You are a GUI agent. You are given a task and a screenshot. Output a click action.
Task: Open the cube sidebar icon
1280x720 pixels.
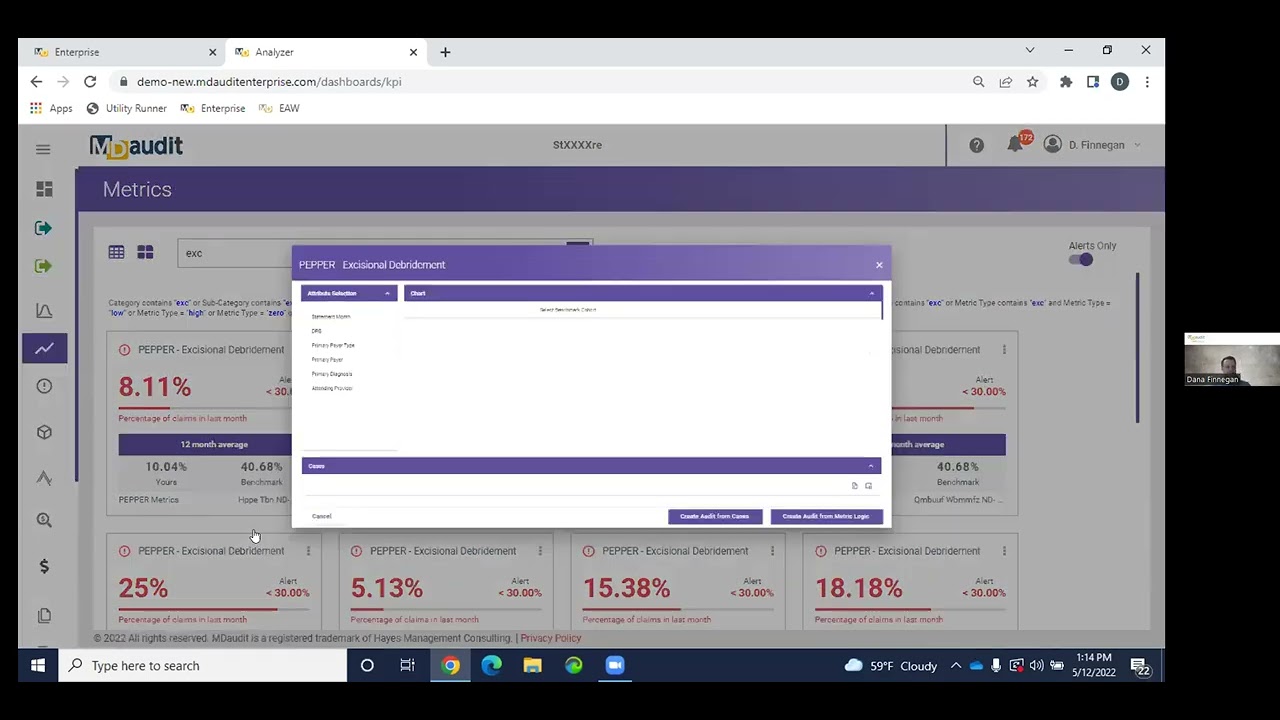click(44, 432)
